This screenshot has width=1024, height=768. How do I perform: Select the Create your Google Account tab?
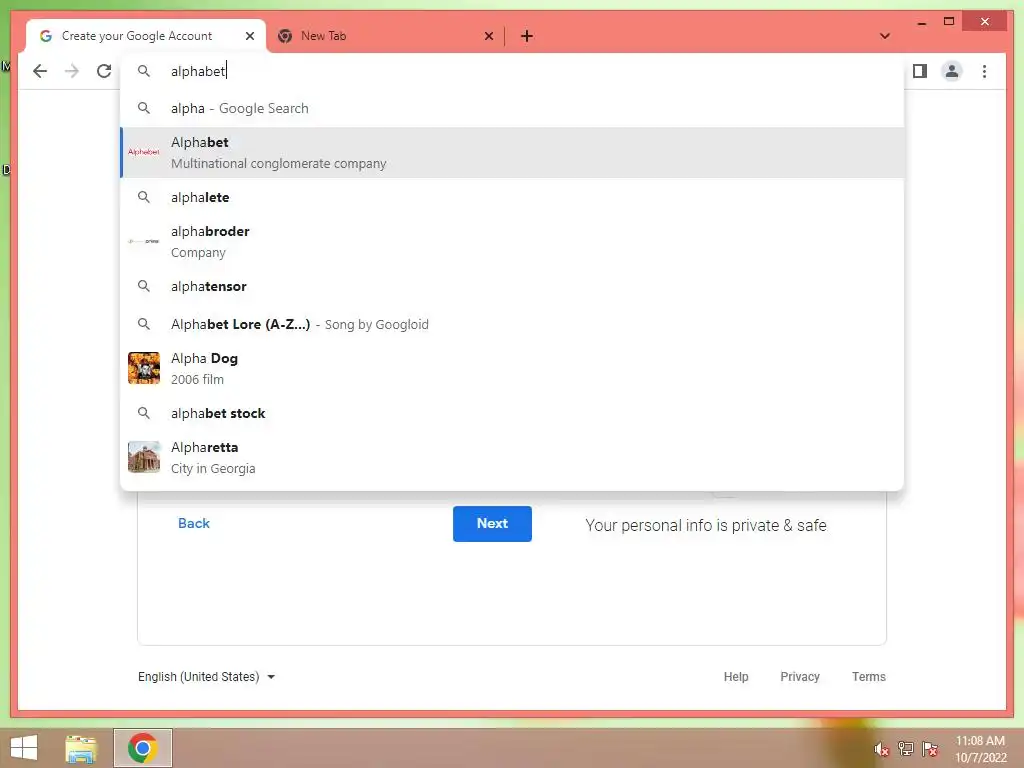[x=145, y=36]
